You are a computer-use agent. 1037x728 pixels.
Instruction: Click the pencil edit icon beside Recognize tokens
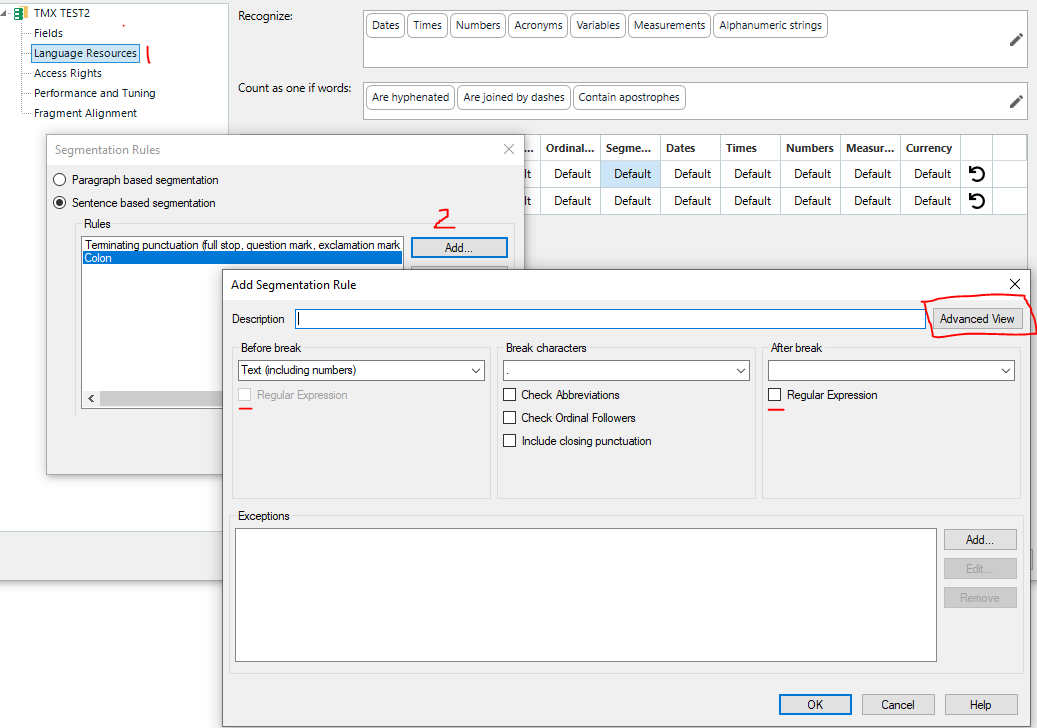[1016, 40]
